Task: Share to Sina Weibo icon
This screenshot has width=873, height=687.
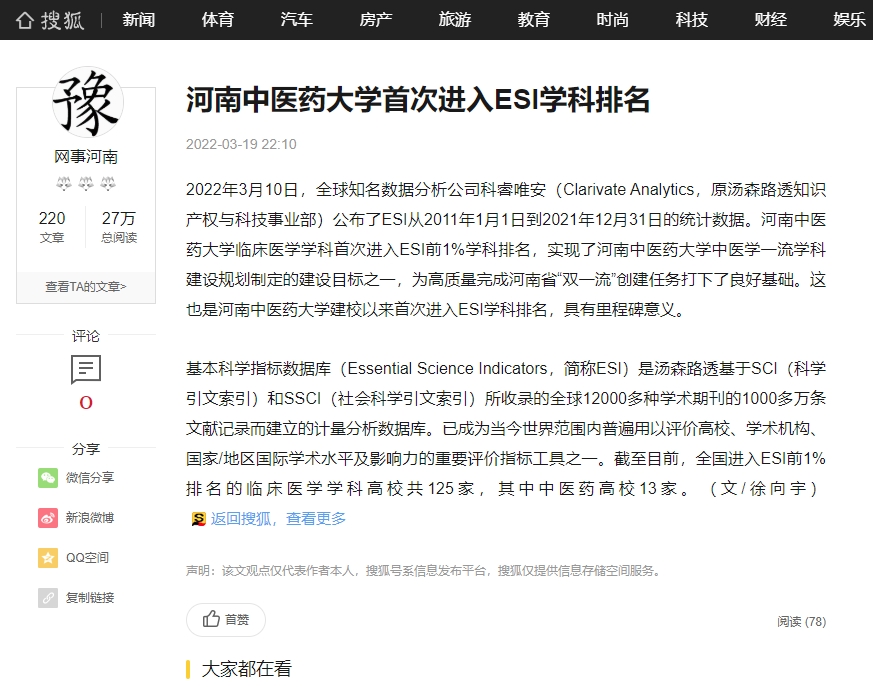Action: tap(48, 518)
